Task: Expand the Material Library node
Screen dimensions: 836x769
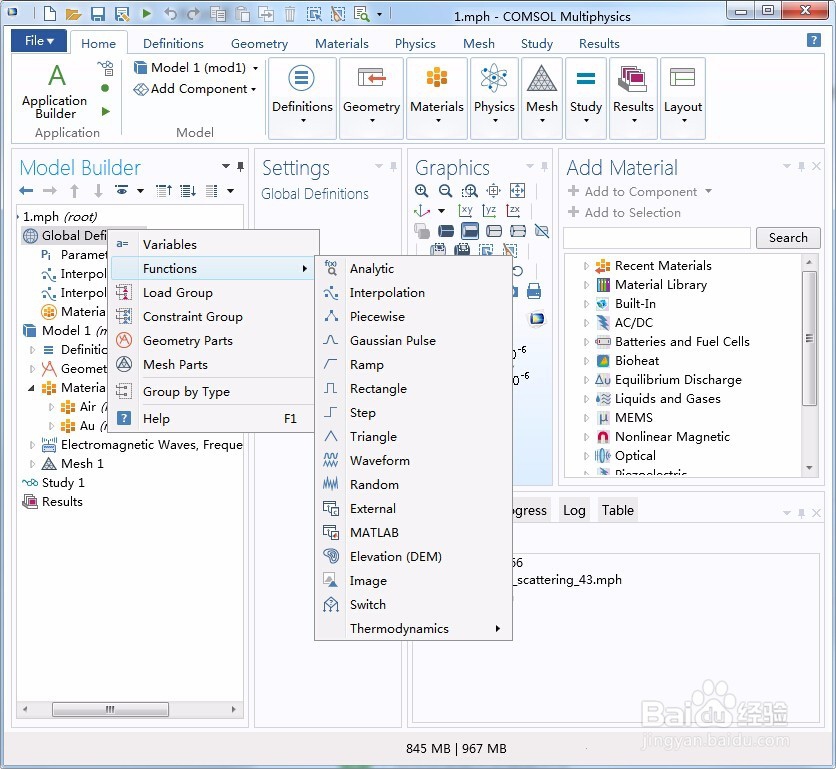Action: (586, 285)
